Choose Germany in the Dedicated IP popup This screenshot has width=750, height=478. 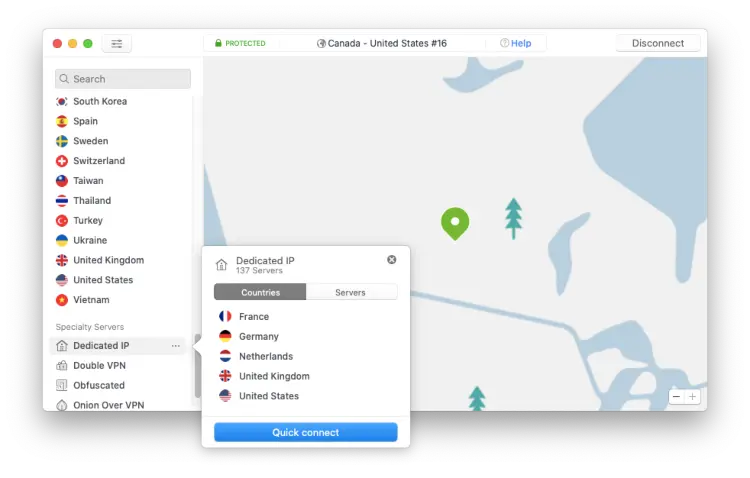259,336
